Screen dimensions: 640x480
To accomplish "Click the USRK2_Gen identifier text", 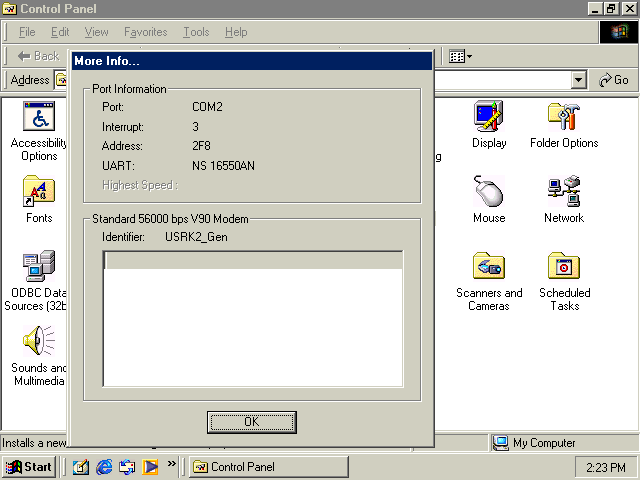I will tap(196, 237).
